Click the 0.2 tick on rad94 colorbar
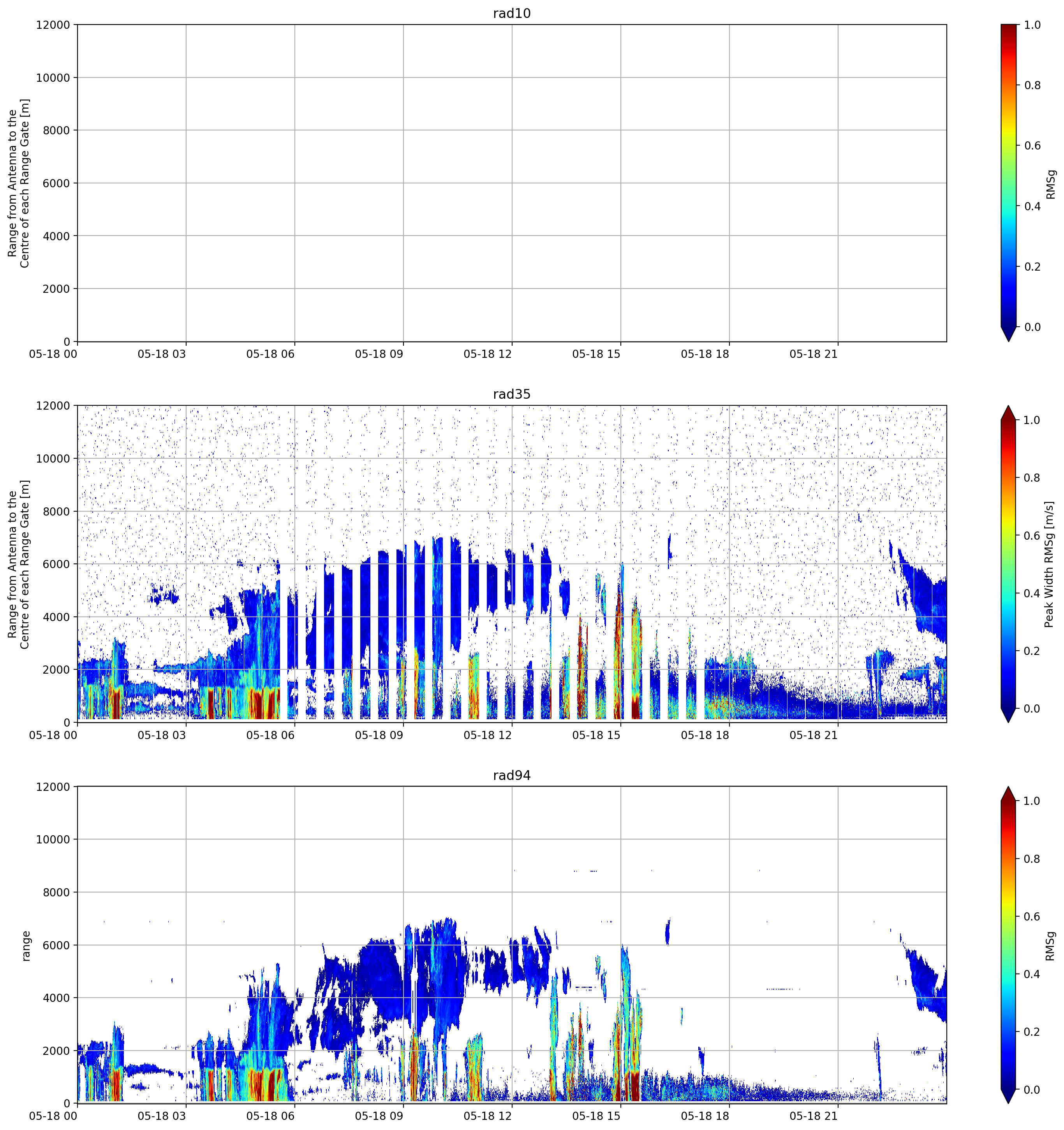Image resolution: width=1064 pixels, height=1130 pixels. click(1032, 1032)
